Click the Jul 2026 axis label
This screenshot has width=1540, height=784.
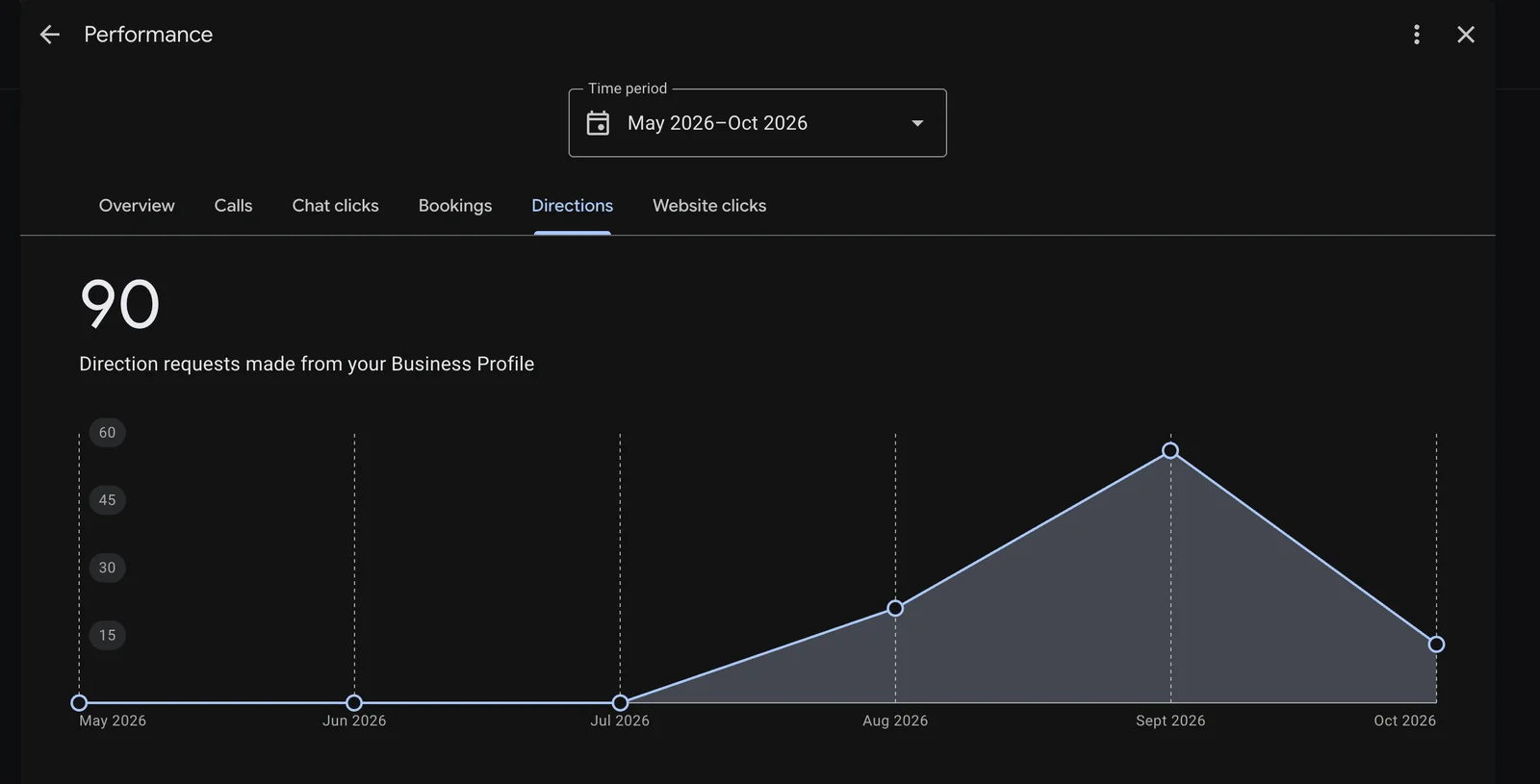[620, 721]
